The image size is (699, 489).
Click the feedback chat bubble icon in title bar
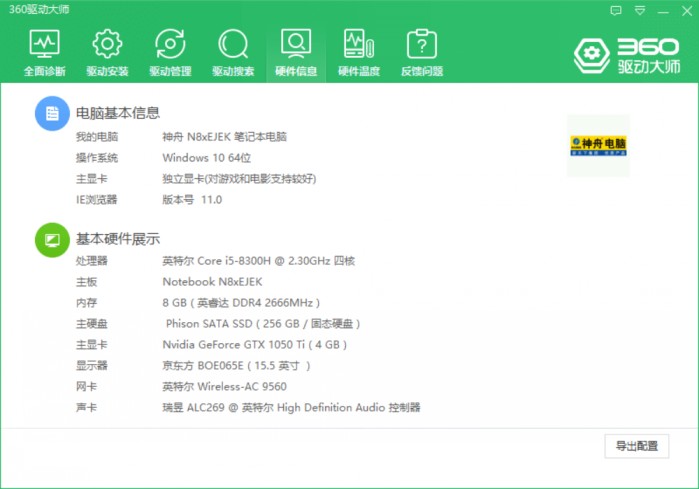coord(616,11)
